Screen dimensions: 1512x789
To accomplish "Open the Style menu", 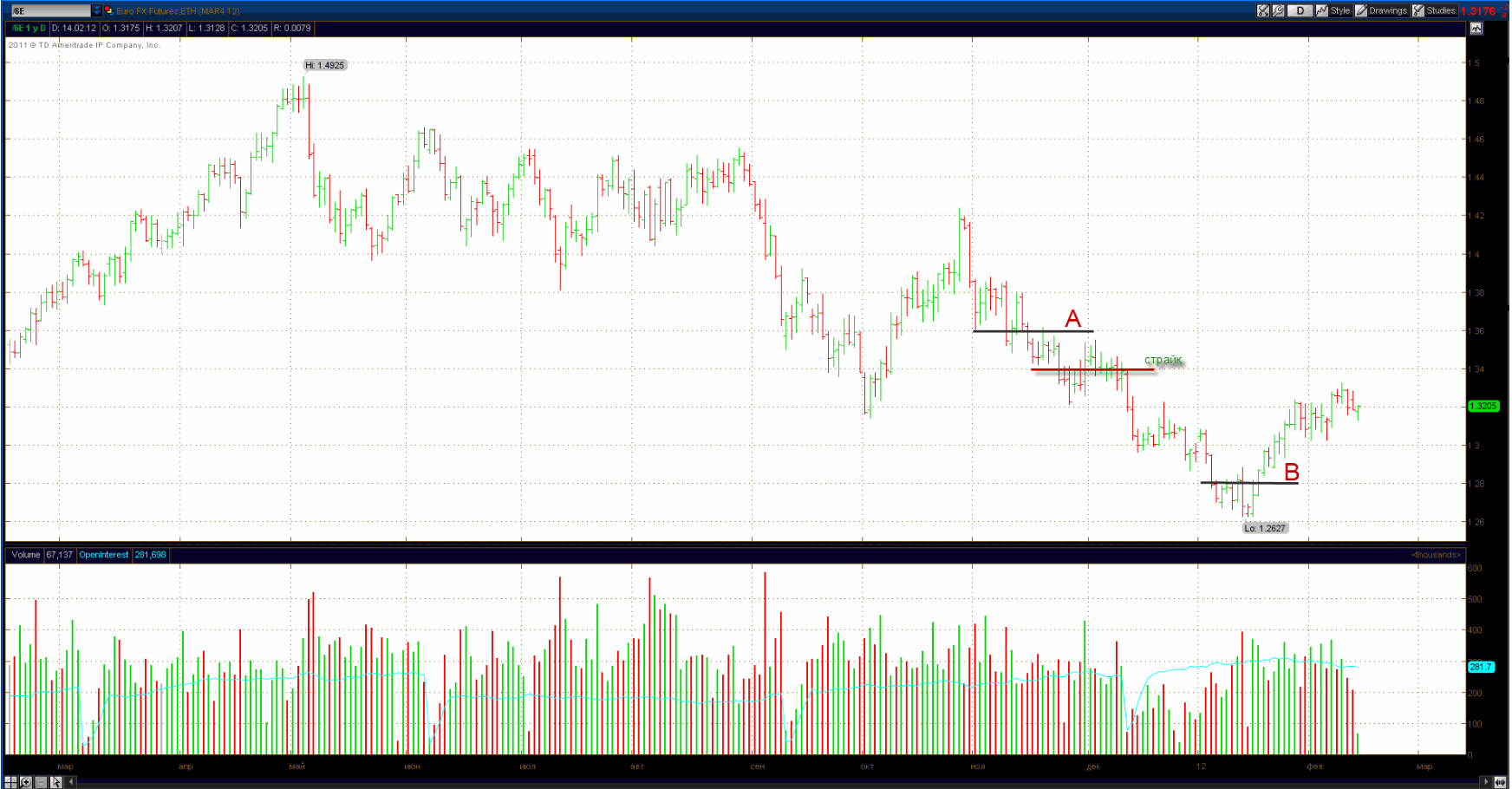I will pyautogui.click(x=1333, y=11).
